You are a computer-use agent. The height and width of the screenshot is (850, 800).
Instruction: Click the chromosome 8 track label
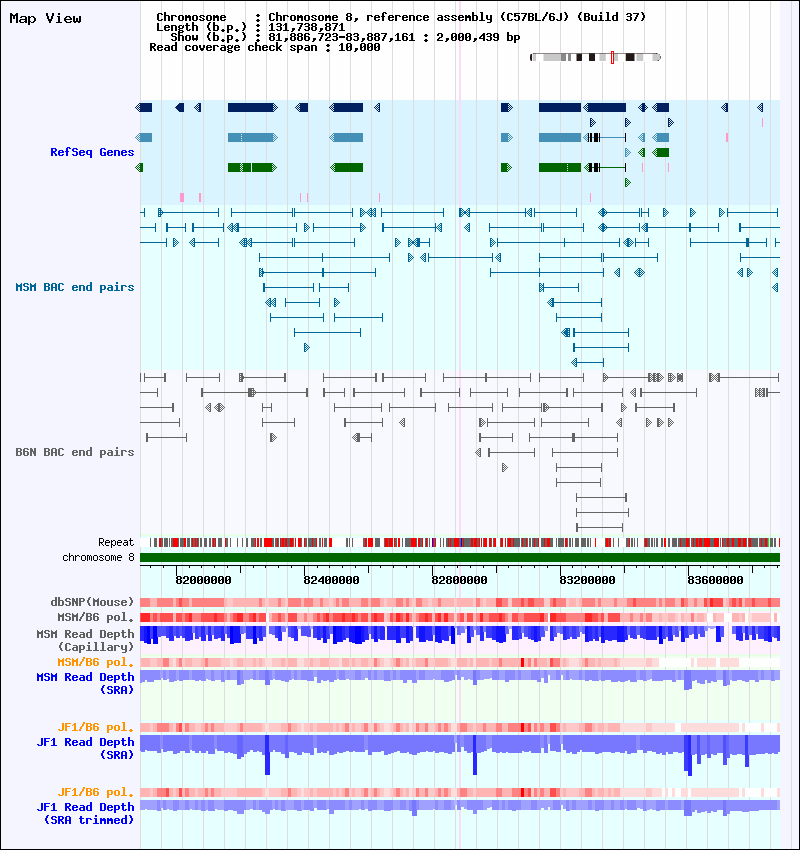click(98, 557)
